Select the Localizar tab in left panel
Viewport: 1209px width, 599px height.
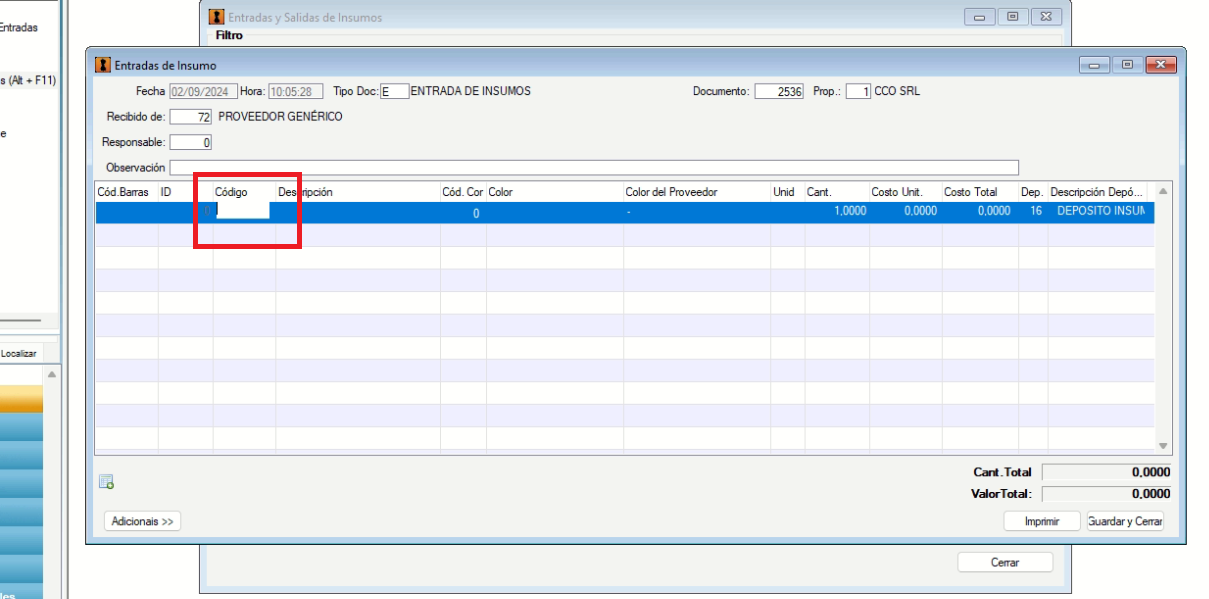point(19,353)
